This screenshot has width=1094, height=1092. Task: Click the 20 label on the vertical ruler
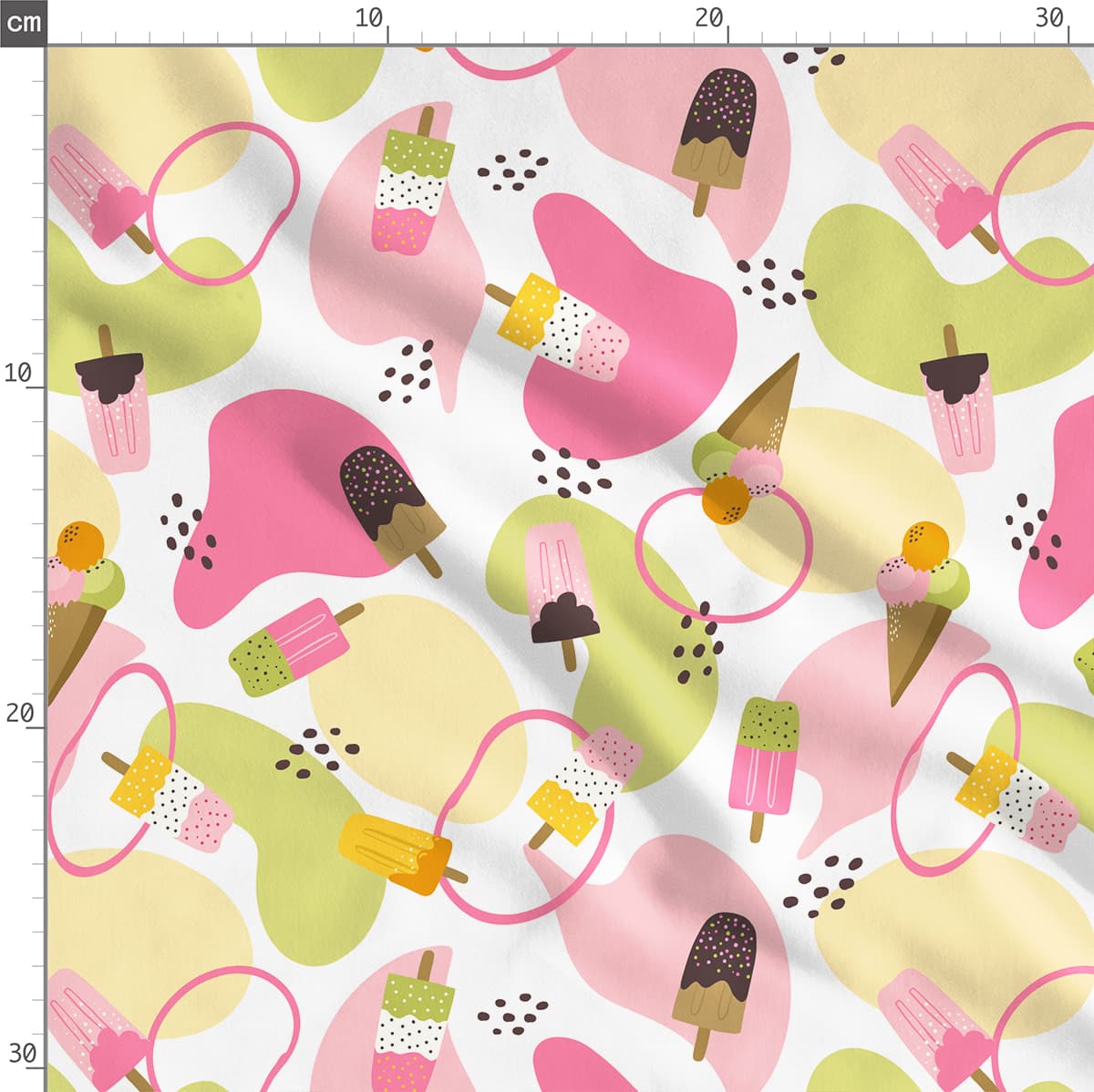pyautogui.click(x=19, y=713)
